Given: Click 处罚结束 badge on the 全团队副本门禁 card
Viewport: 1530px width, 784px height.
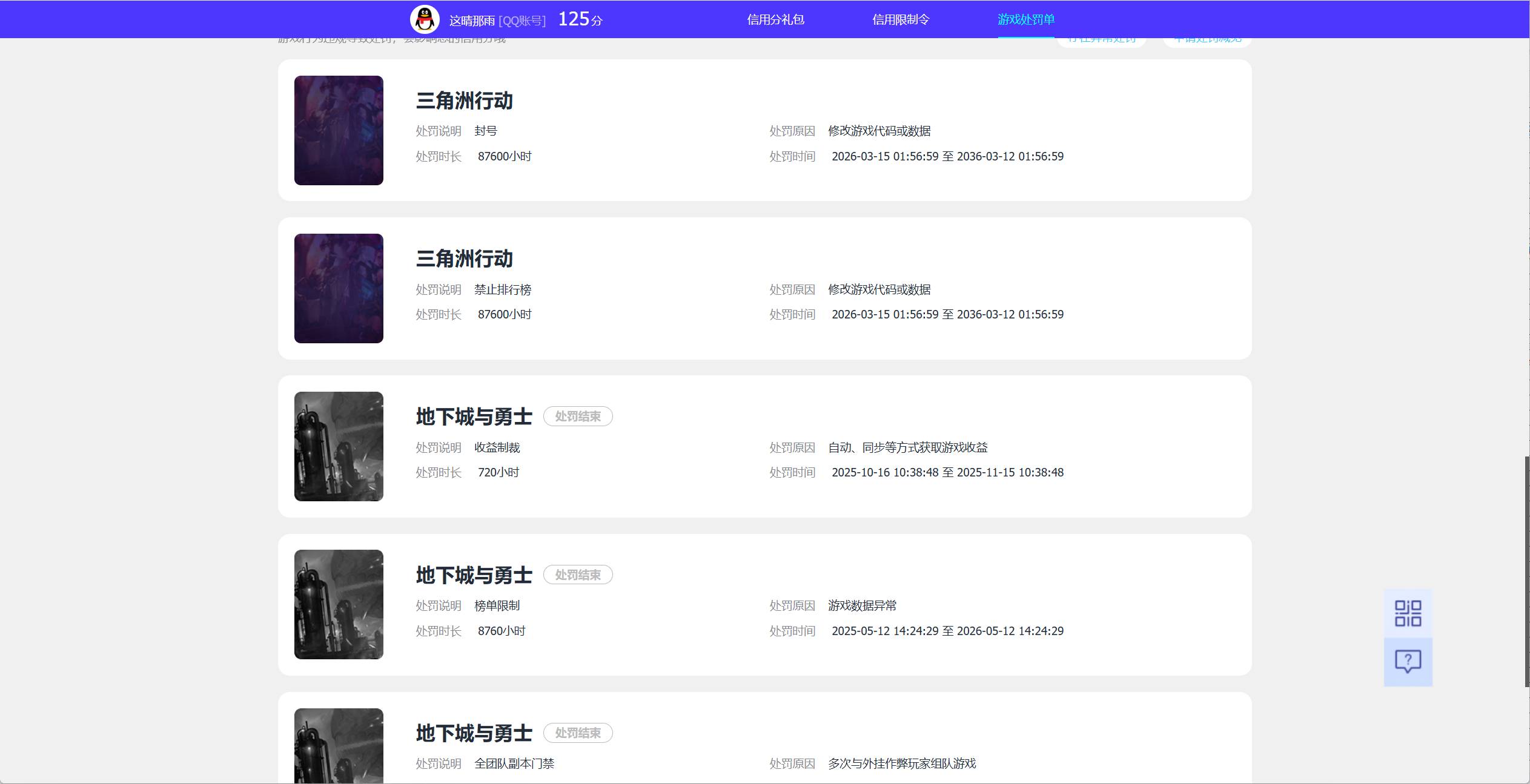Looking at the screenshot, I should 578,733.
